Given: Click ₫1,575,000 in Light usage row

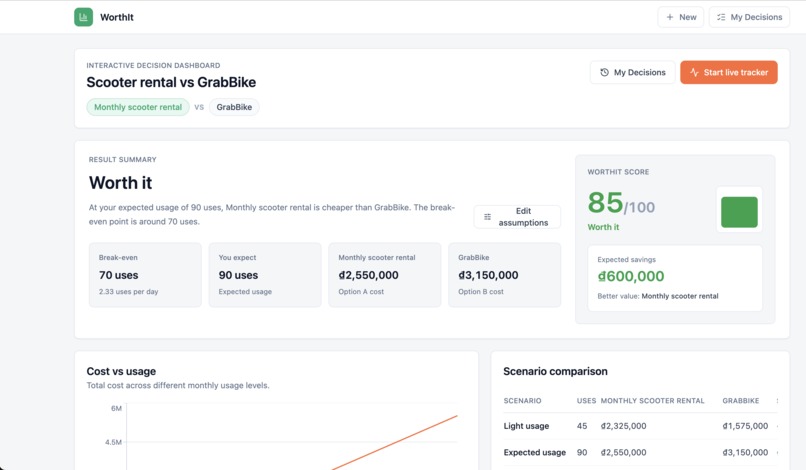Looking at the screenshot, I should tap(745, 426).
